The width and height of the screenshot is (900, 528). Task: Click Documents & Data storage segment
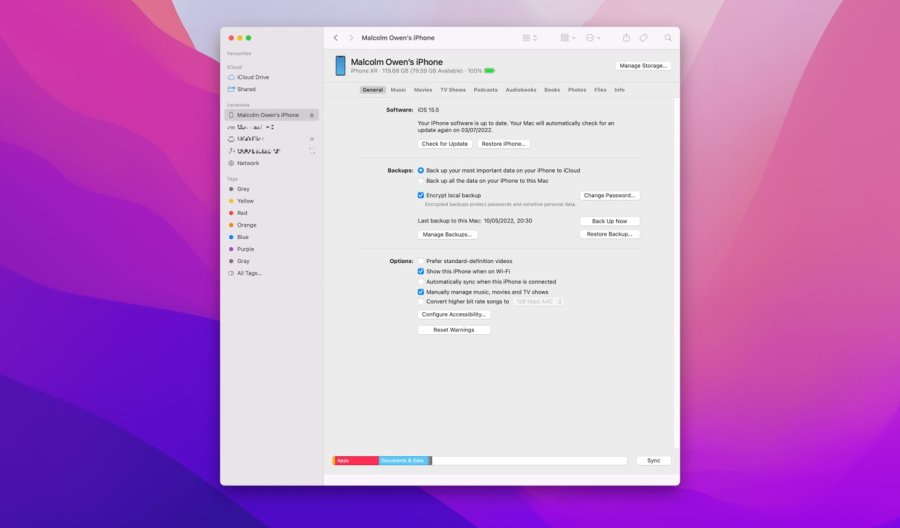tap(403, 461)
